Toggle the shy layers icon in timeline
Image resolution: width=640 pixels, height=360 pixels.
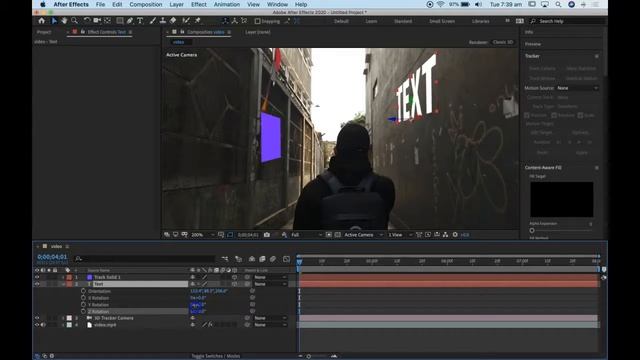252,259
